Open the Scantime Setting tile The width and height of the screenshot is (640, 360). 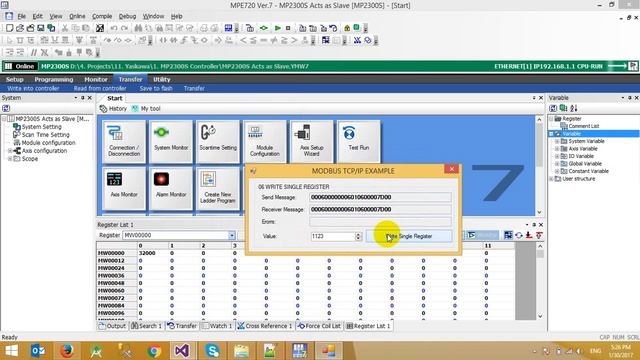tap(218, 142)
